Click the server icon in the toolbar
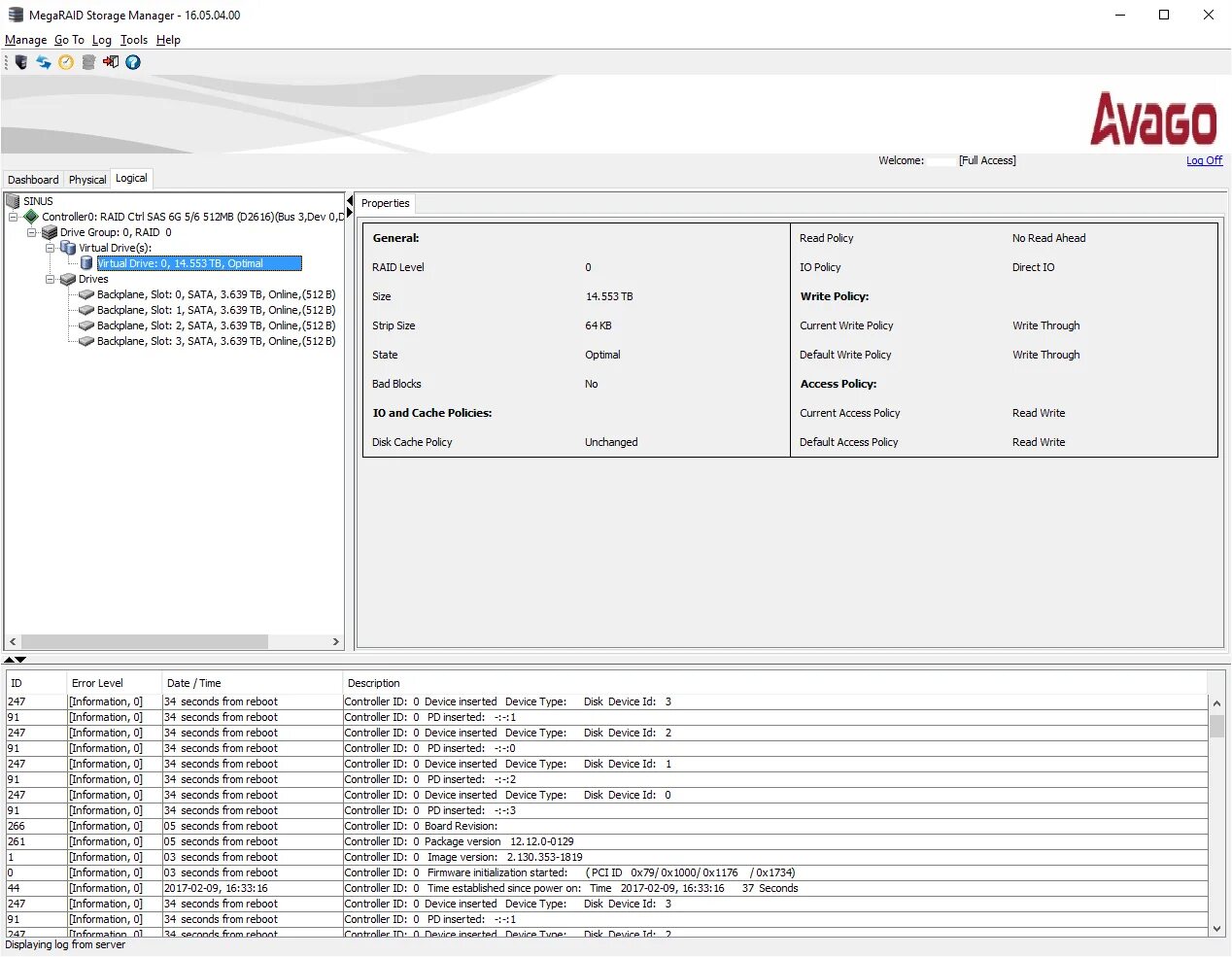 tap(21, 62)
